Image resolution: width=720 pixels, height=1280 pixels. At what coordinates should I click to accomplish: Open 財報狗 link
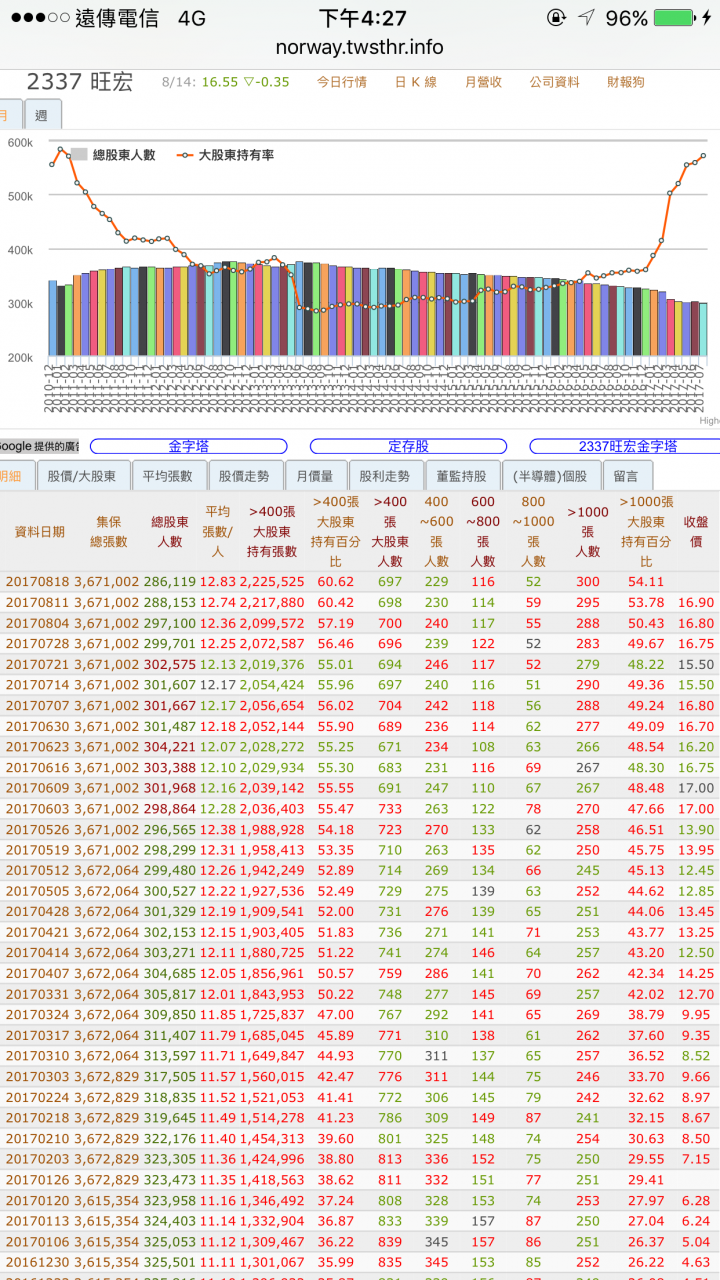pos(626,82)
